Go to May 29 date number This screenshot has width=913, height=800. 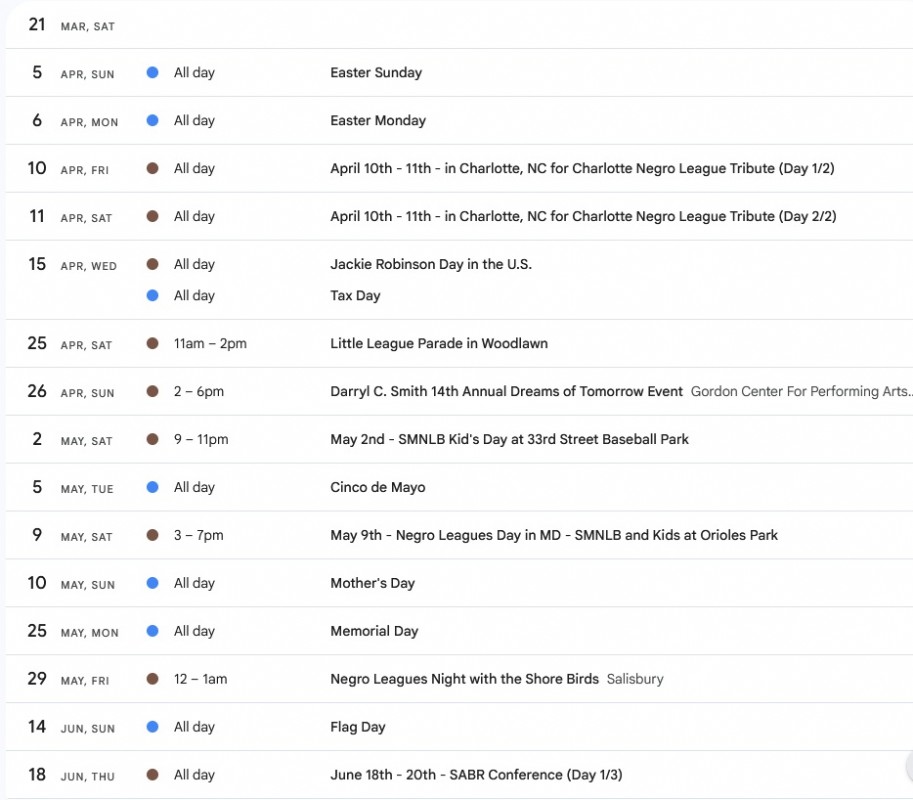pos(37,679)
